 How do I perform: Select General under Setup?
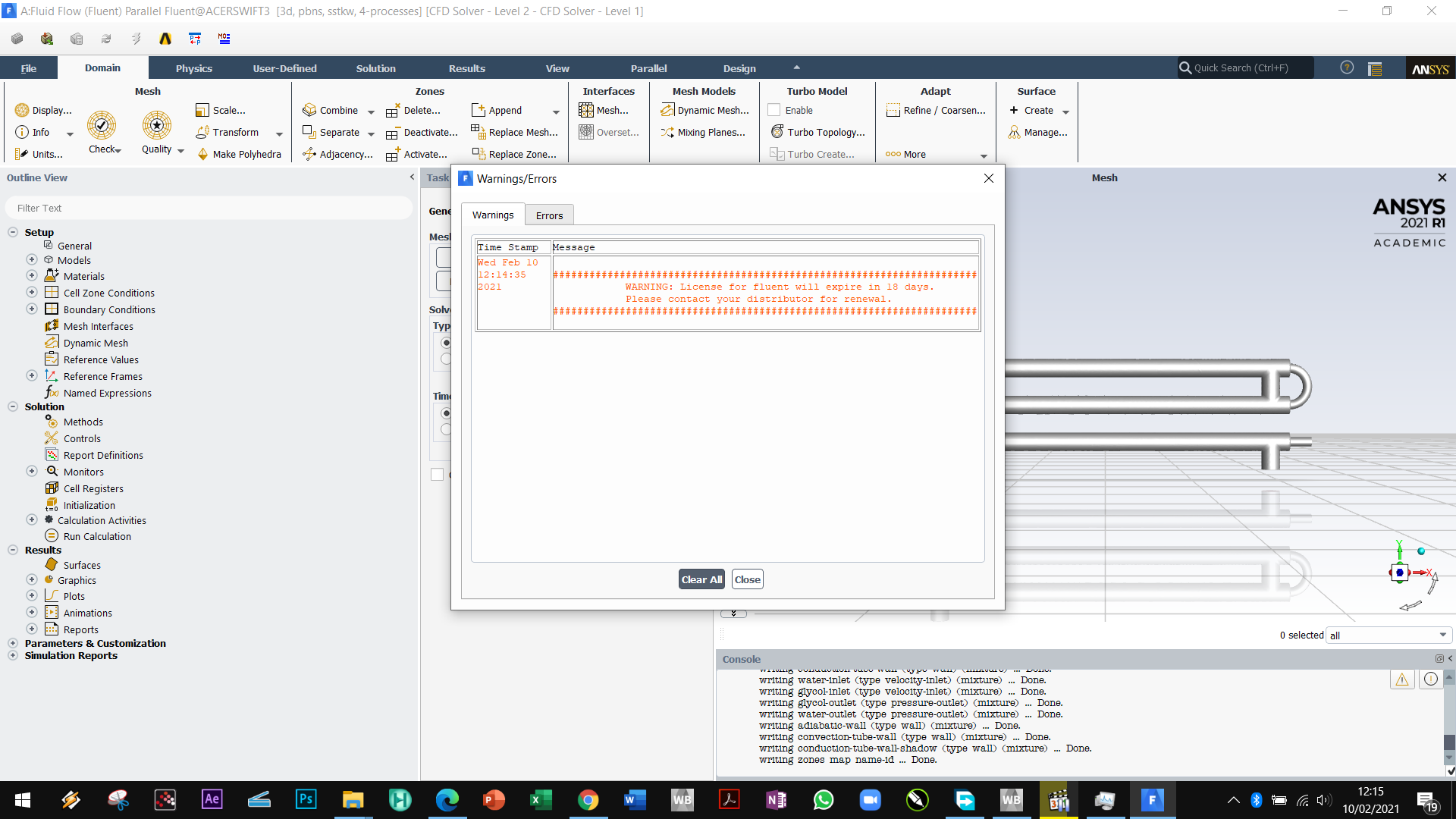click(74, 246)
